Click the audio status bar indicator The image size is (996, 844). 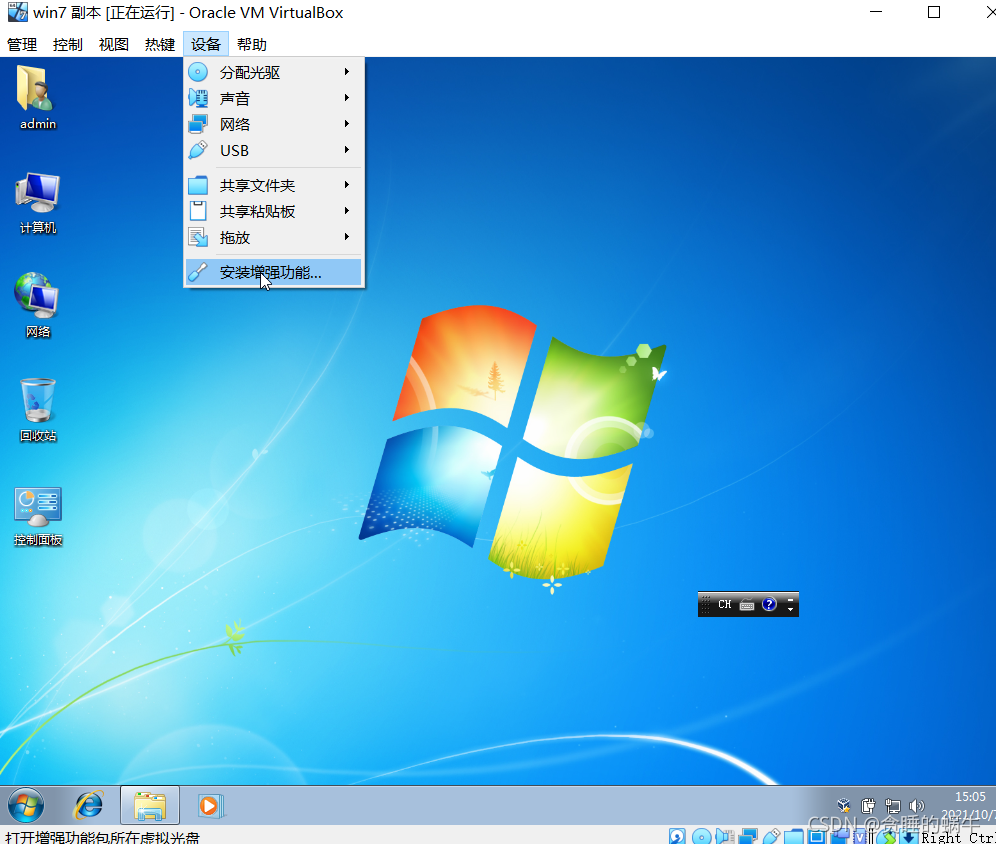[x=725, y=836]
